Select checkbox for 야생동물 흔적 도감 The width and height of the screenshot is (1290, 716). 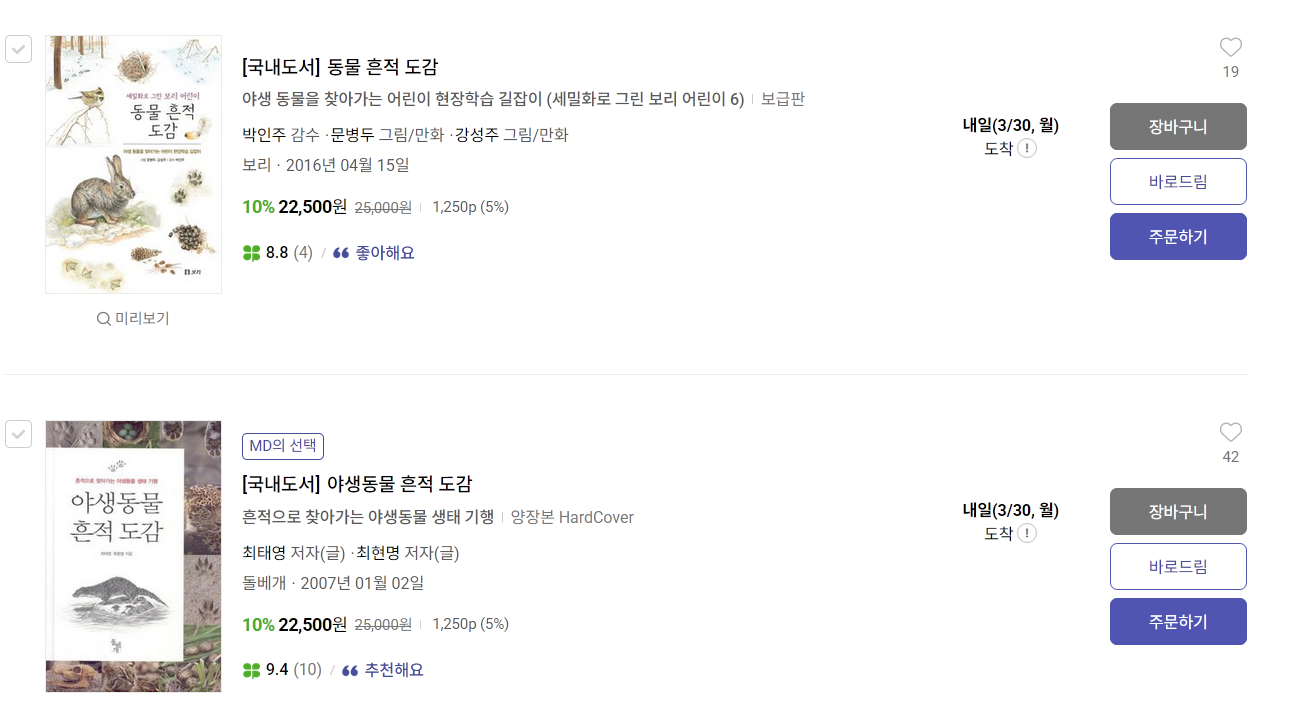pyautogui.click(x=19, y=434)
